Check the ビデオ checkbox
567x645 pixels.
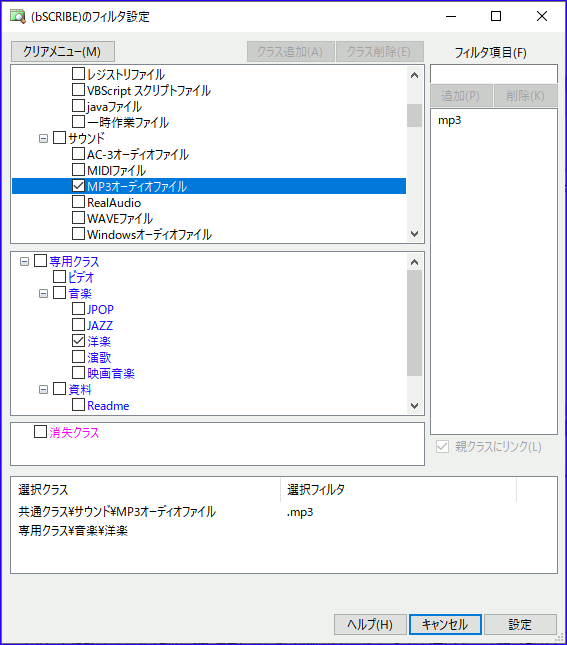coord(59,277)
